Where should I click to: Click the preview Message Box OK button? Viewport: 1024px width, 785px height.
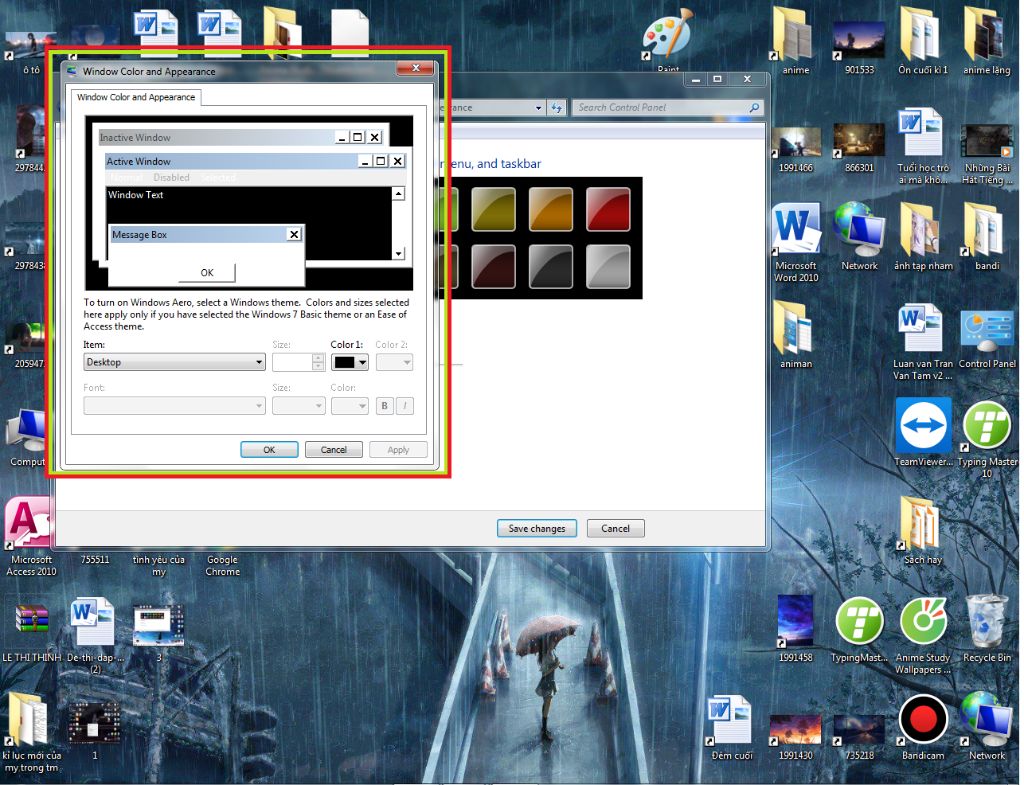[207, 272]
